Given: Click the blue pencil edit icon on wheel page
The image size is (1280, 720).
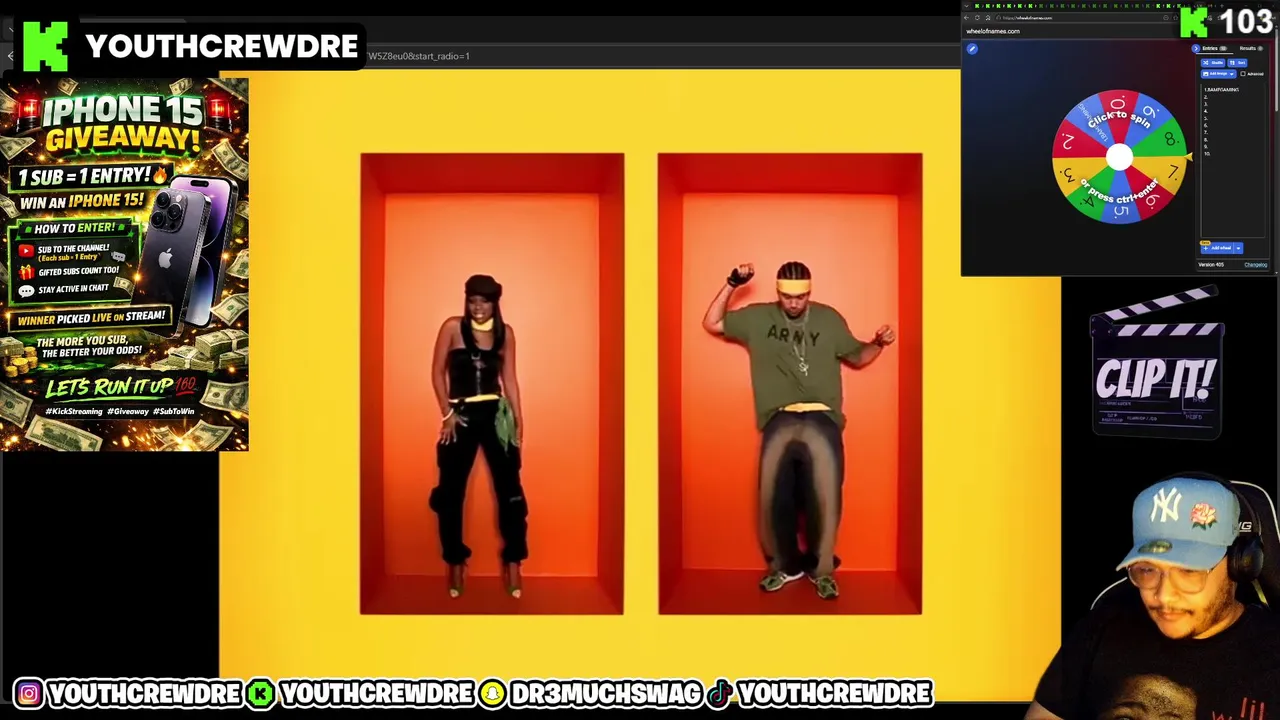Looking at the screenshot, I should click(972, 49).
